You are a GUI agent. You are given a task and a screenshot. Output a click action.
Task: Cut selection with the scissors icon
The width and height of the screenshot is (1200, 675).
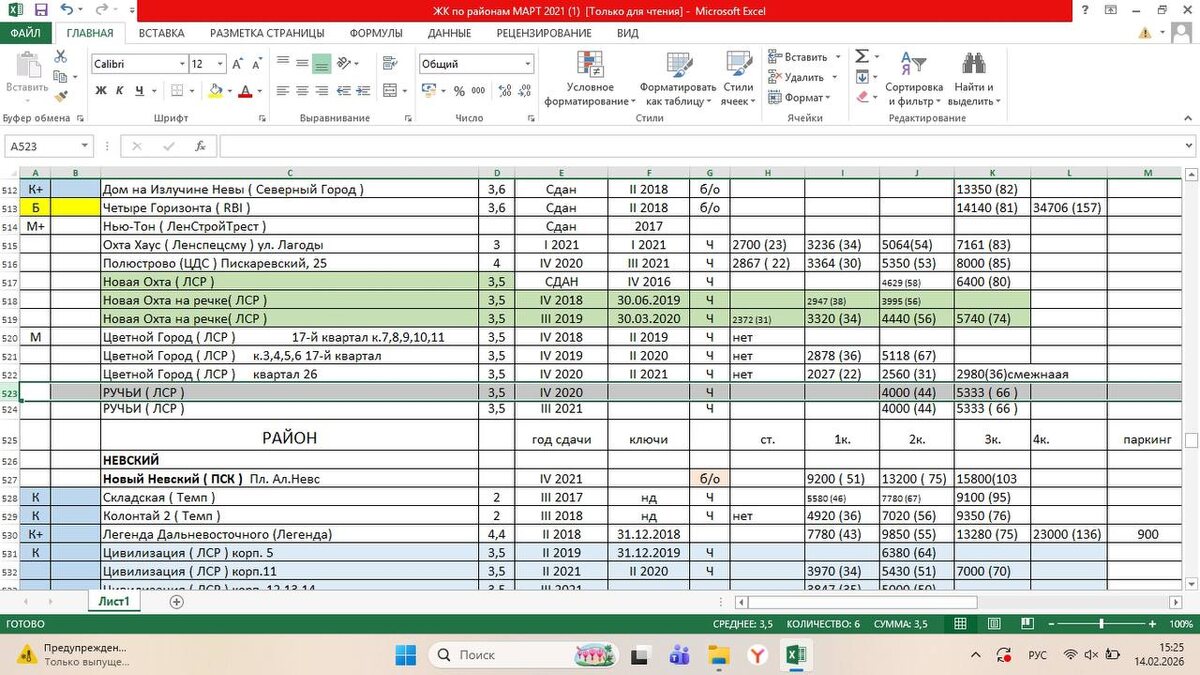tap(60, 57)
